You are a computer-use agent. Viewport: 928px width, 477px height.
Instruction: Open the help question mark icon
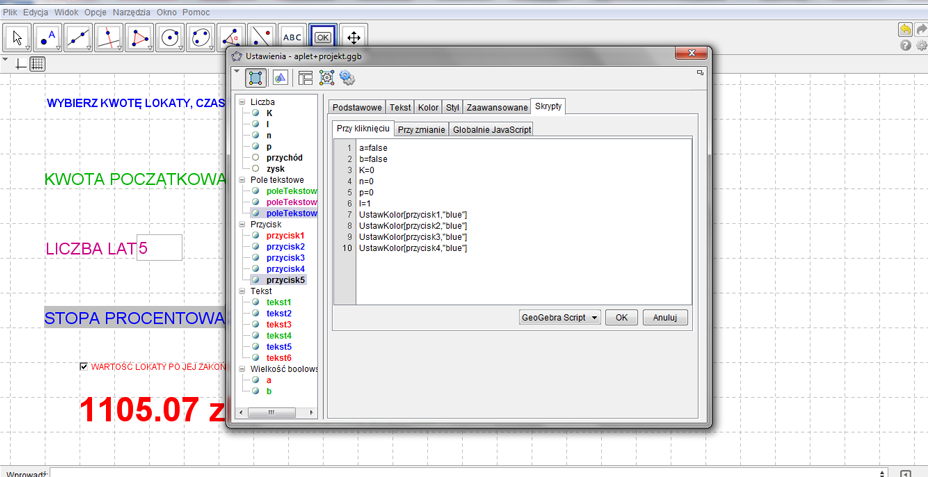pyautogui.click(x=906, y=46)
